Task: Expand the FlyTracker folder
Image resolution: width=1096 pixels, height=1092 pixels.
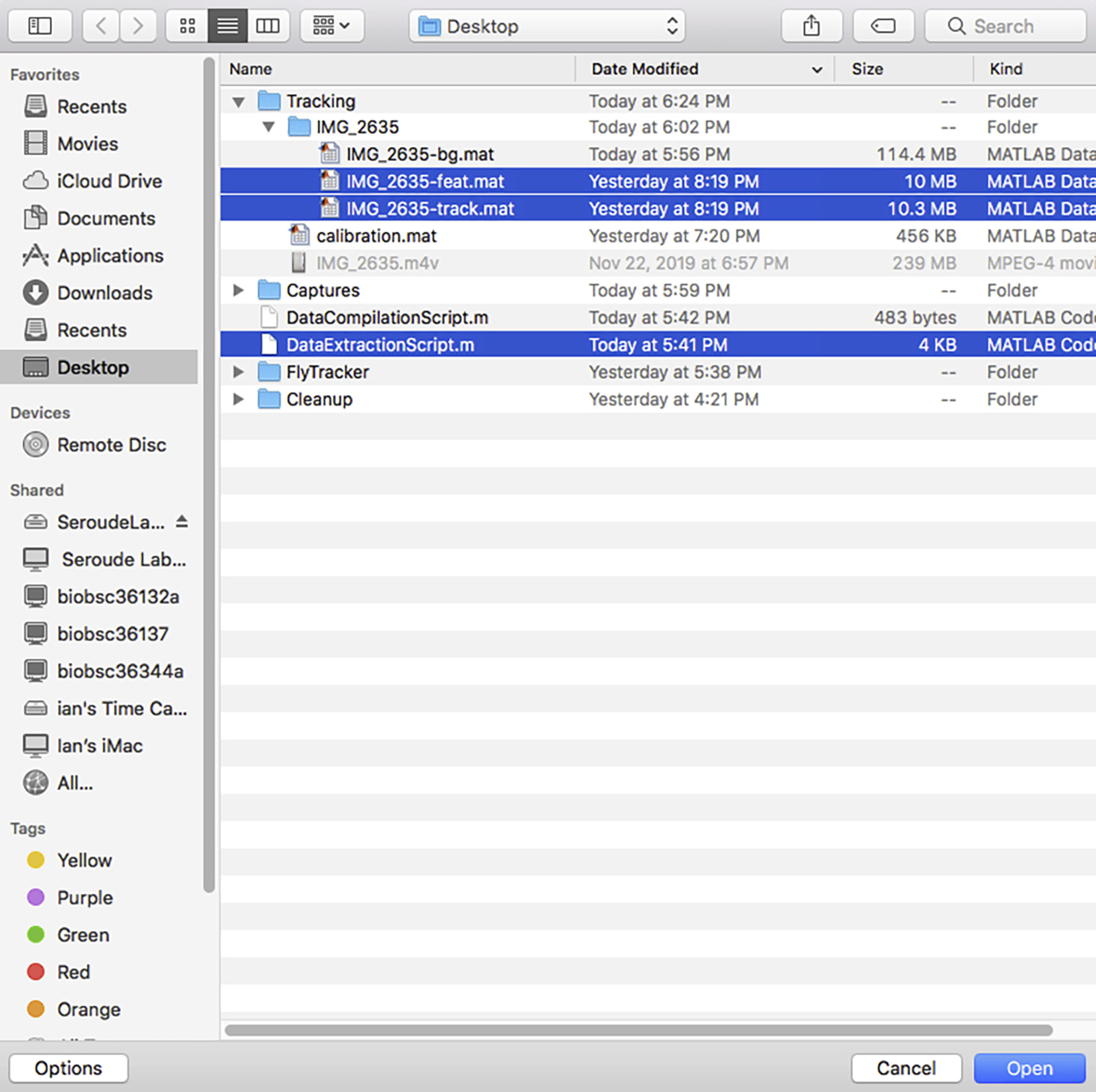Action: point(239,372)
